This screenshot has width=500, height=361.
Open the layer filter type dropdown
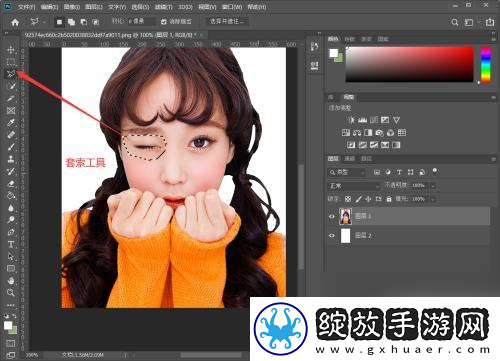click(x=347, y=172)
